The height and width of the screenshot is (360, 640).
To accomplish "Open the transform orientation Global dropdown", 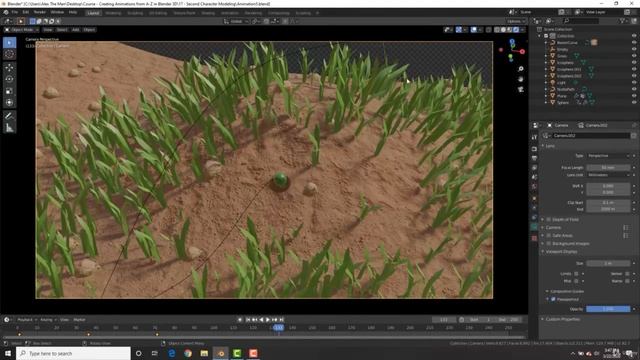I will [x=236, y=21].
